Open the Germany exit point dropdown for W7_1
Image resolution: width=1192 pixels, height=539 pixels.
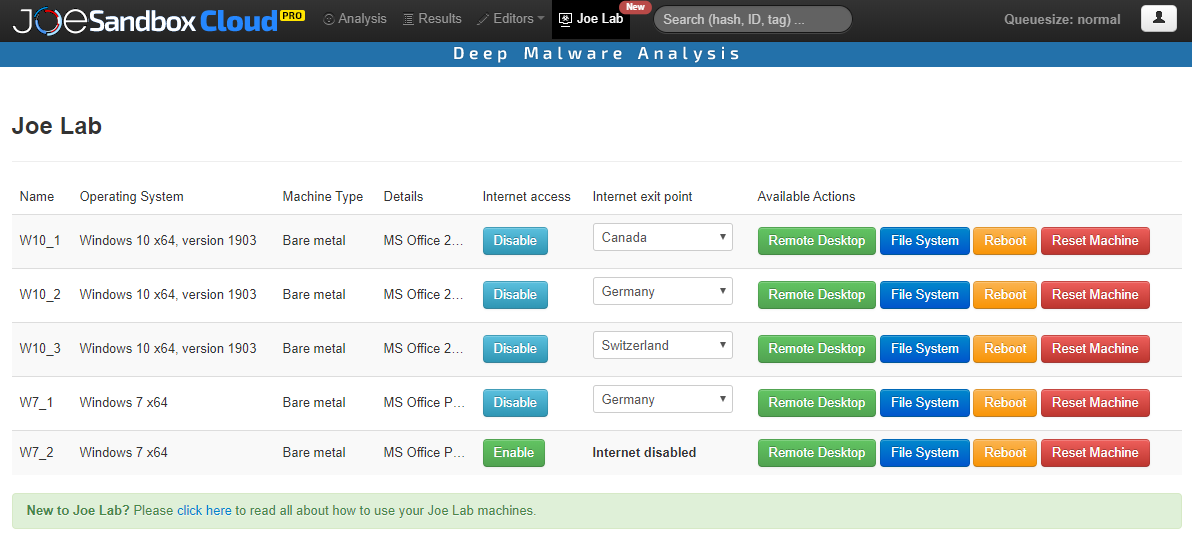(x=663, y=399)
